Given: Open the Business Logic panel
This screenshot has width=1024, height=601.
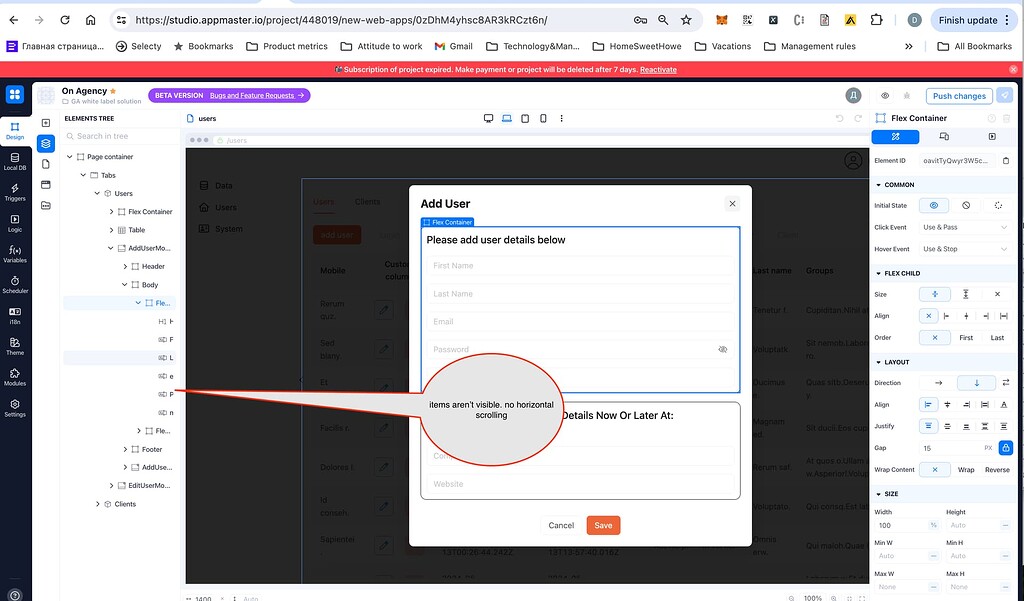Looking at the screenshot, I should point(16,222).
